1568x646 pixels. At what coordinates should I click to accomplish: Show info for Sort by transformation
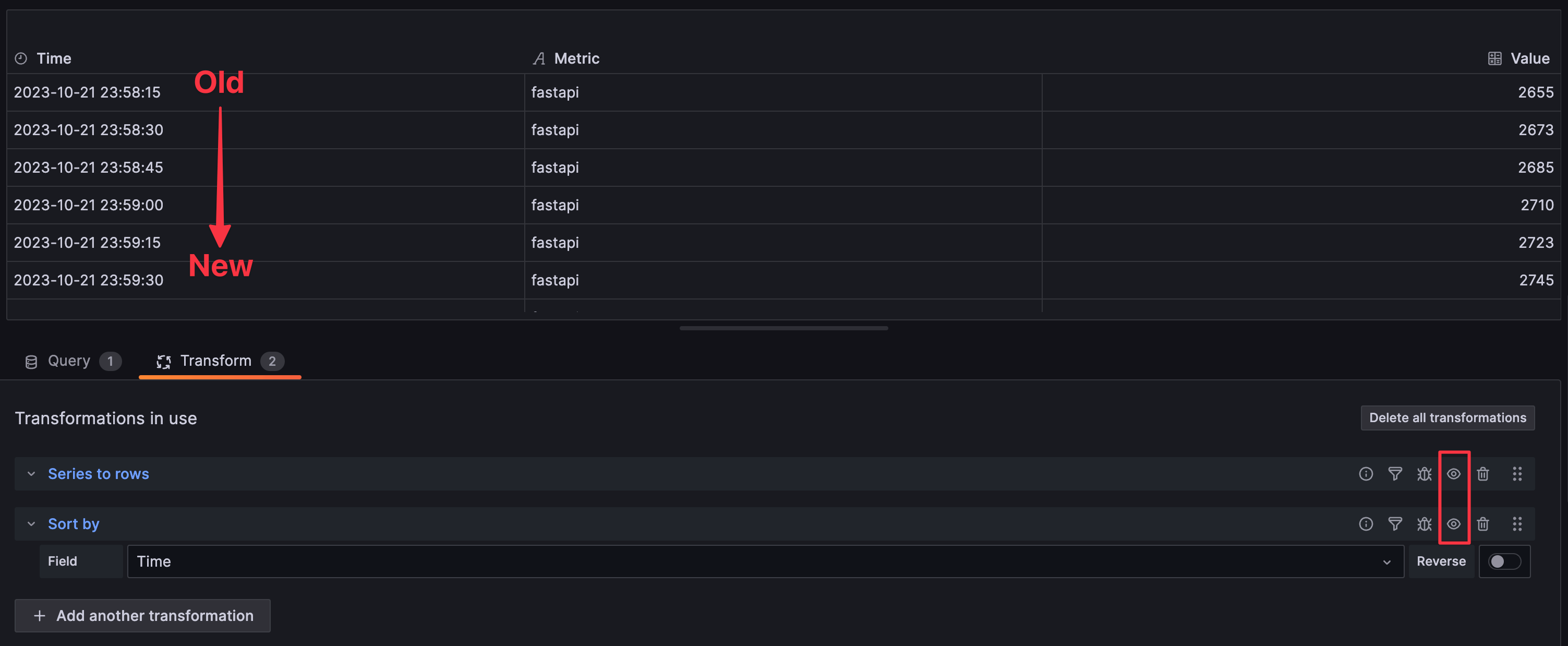(1365, 523)
